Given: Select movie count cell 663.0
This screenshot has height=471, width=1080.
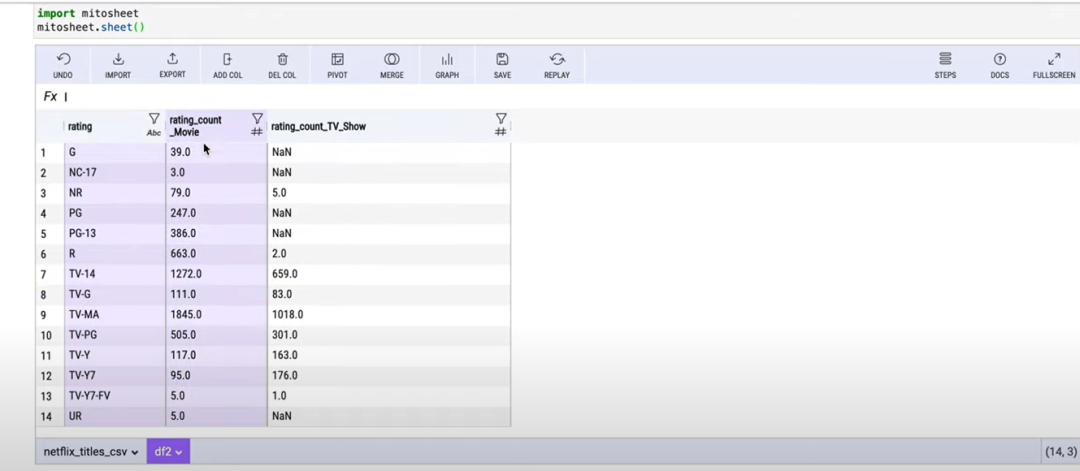Looking at the screenshot, I should coord(216,253).
